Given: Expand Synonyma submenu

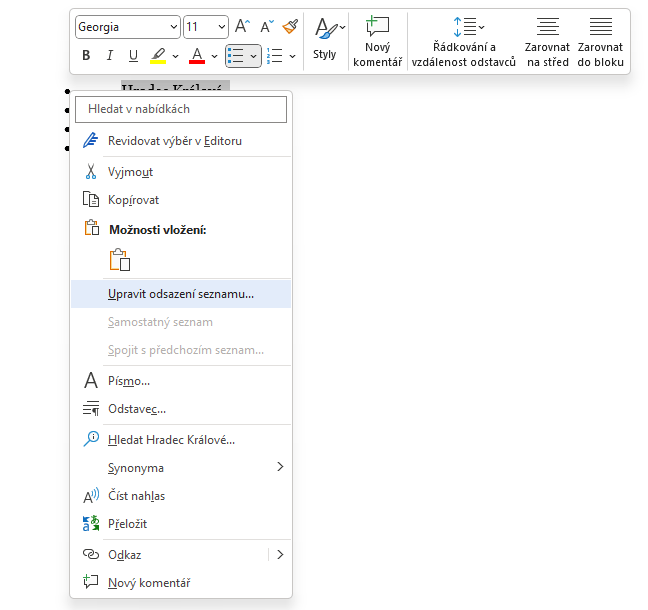Looking at the screenshot, I should coord(181,468).
